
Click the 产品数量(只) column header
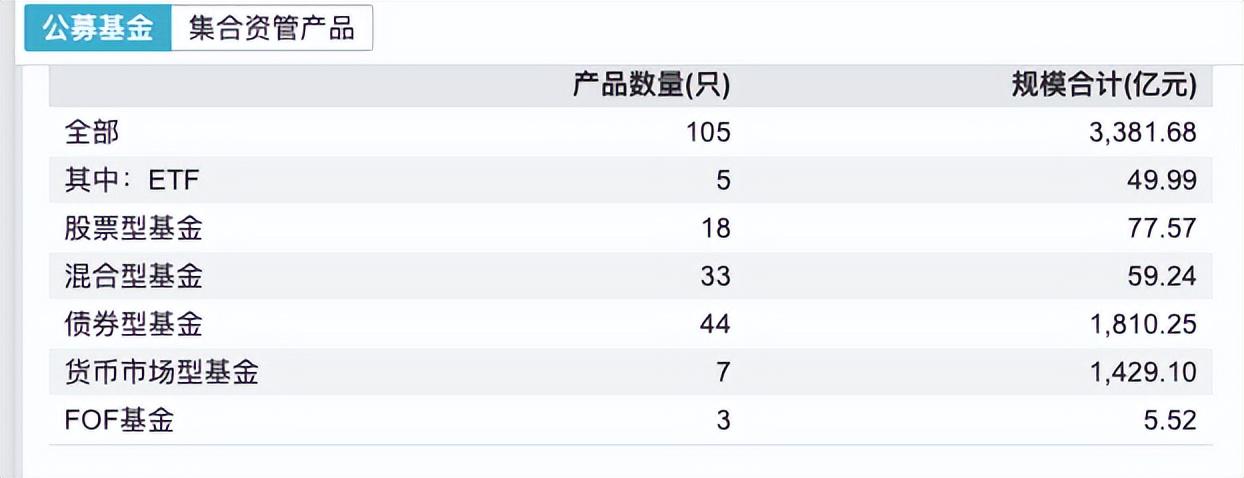(652, 85)
